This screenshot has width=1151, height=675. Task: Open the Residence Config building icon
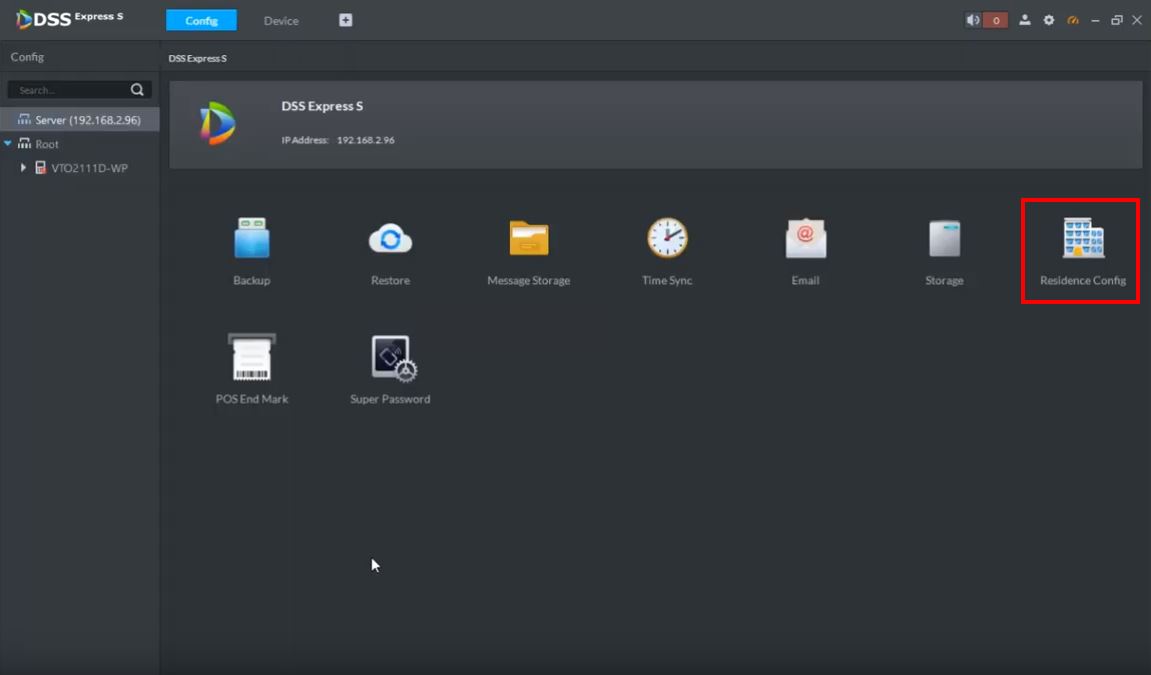[1083, 238]
